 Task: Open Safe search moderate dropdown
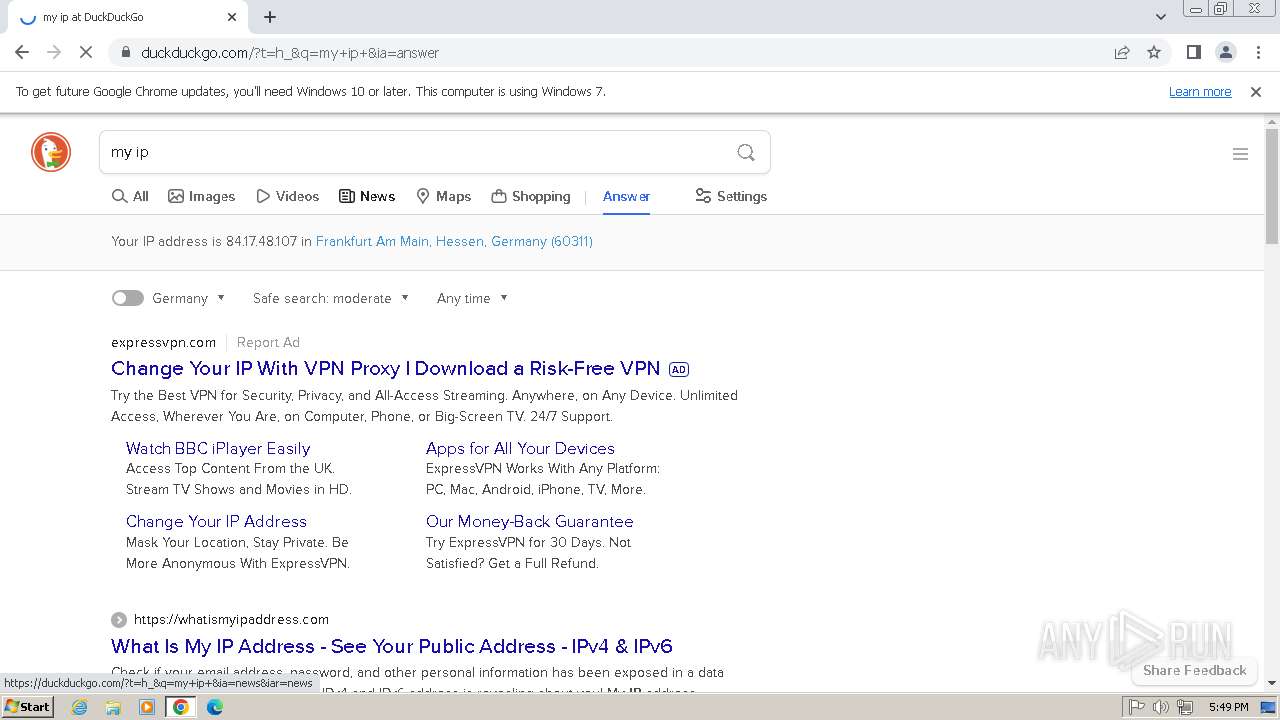tap(331, 298)
